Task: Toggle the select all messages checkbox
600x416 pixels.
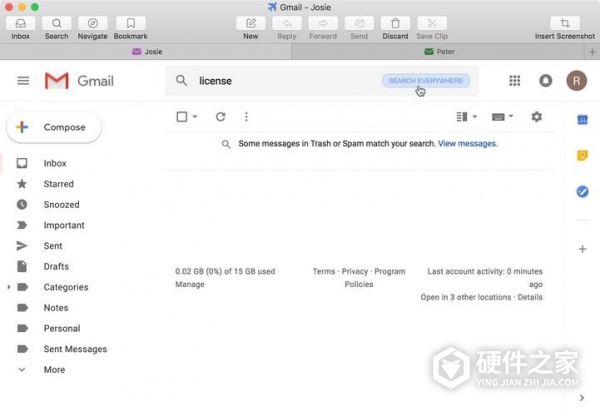Action: click(x=182, y=117)
